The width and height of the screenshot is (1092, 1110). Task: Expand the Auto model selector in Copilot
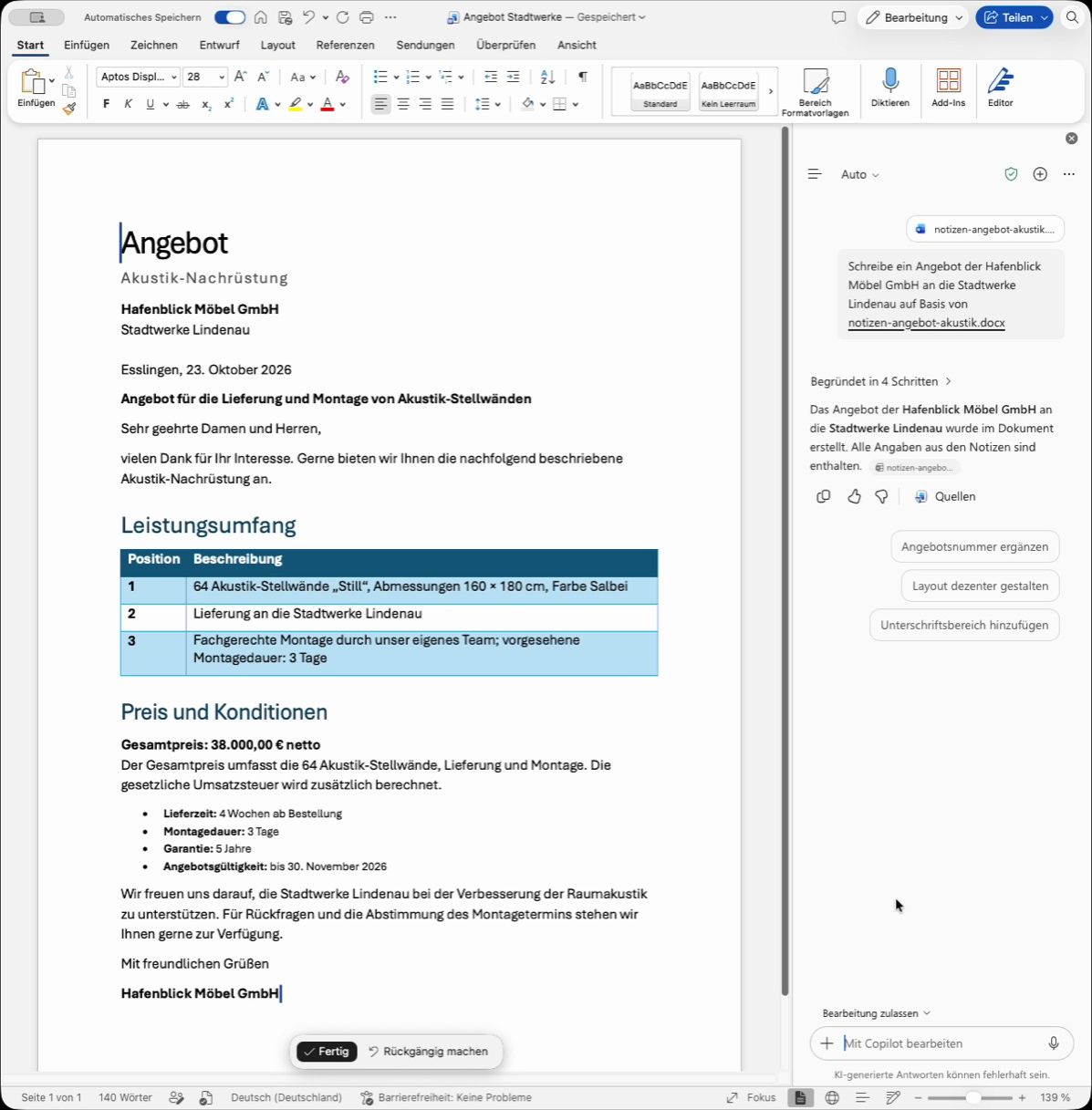pos(859,174)
